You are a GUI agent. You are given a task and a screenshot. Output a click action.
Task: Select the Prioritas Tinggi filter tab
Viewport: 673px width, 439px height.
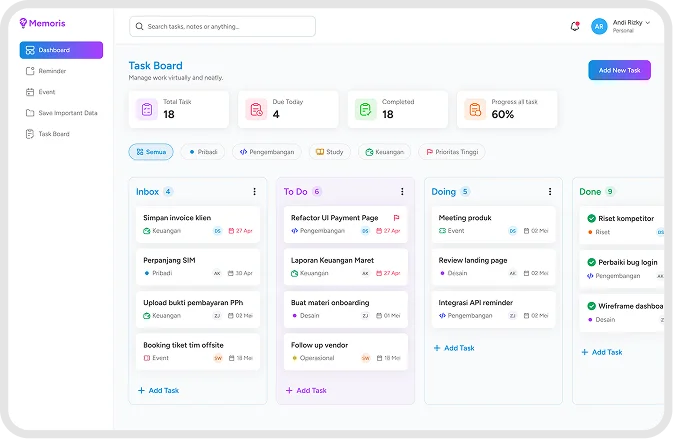(452, 152)
